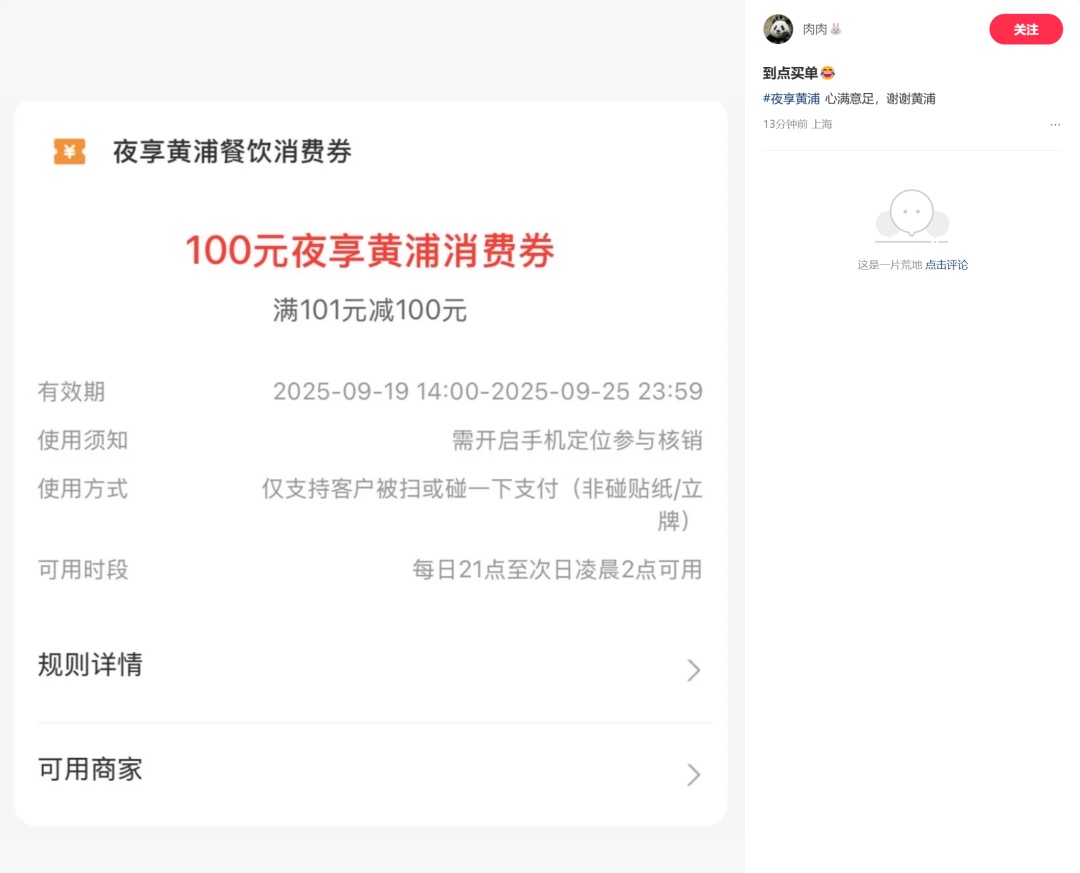Open the 规则详情 row label

pyautogui.click(x=90, y=665)
